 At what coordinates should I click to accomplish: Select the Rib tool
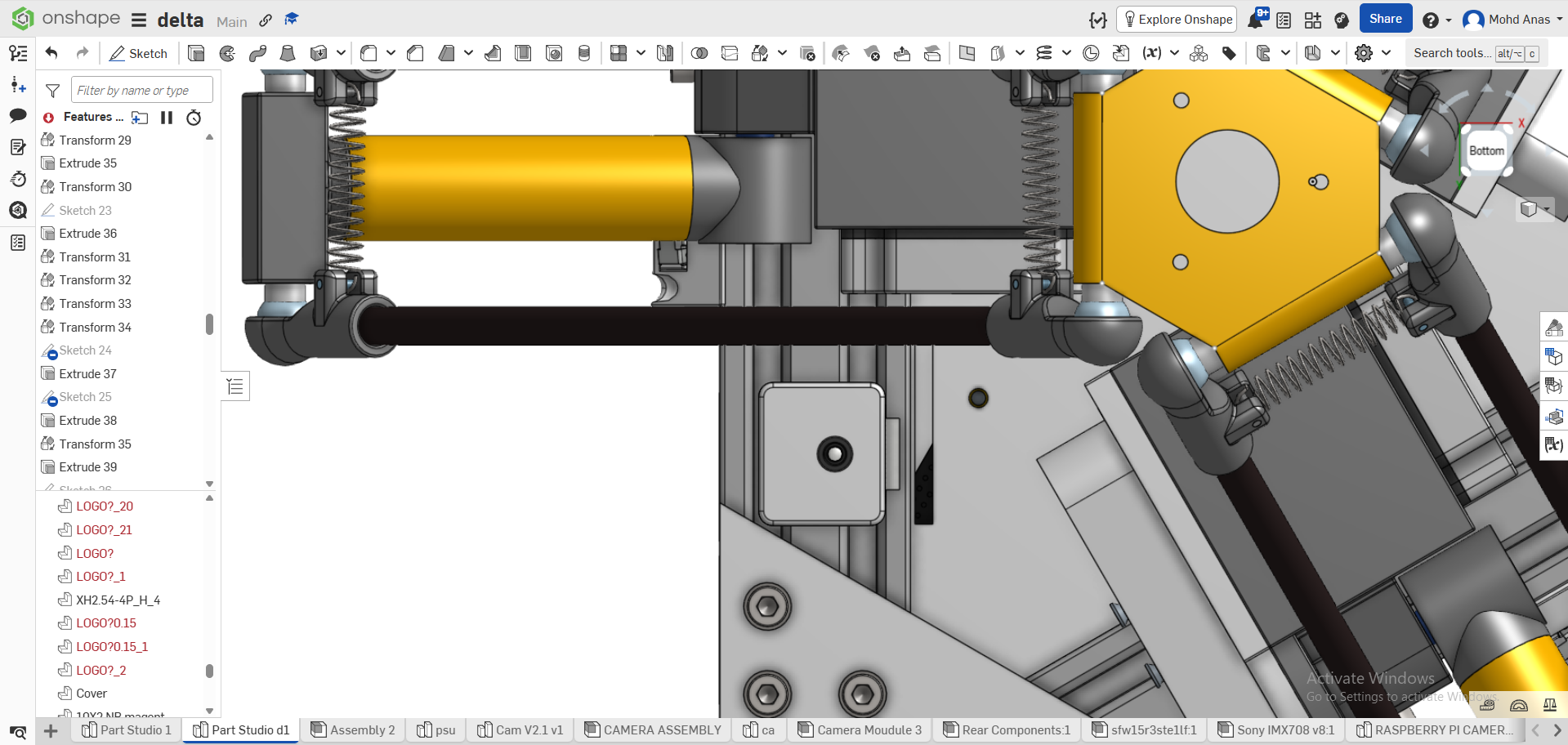[493, 53]
